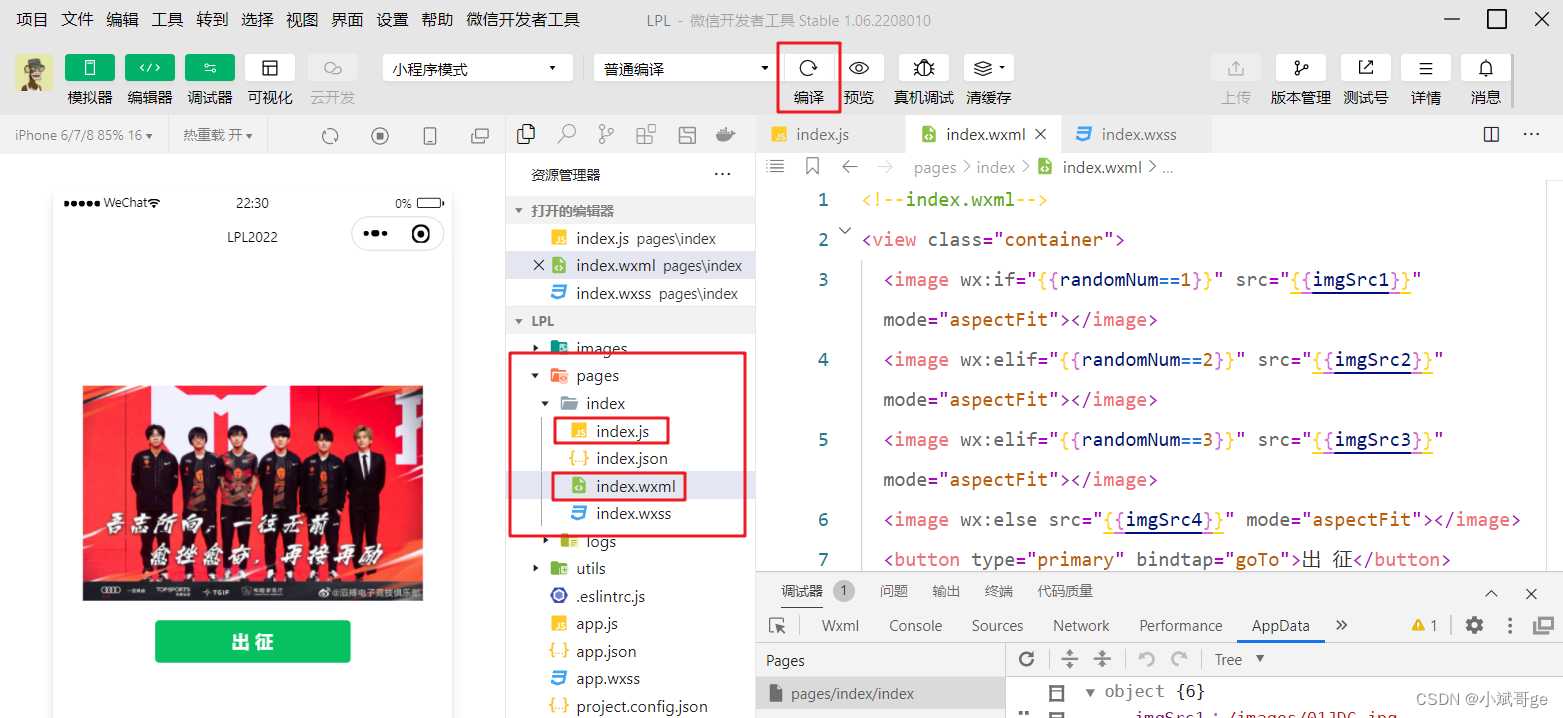Open the Messages (消息) bell icon

[x=1486, y=68]
